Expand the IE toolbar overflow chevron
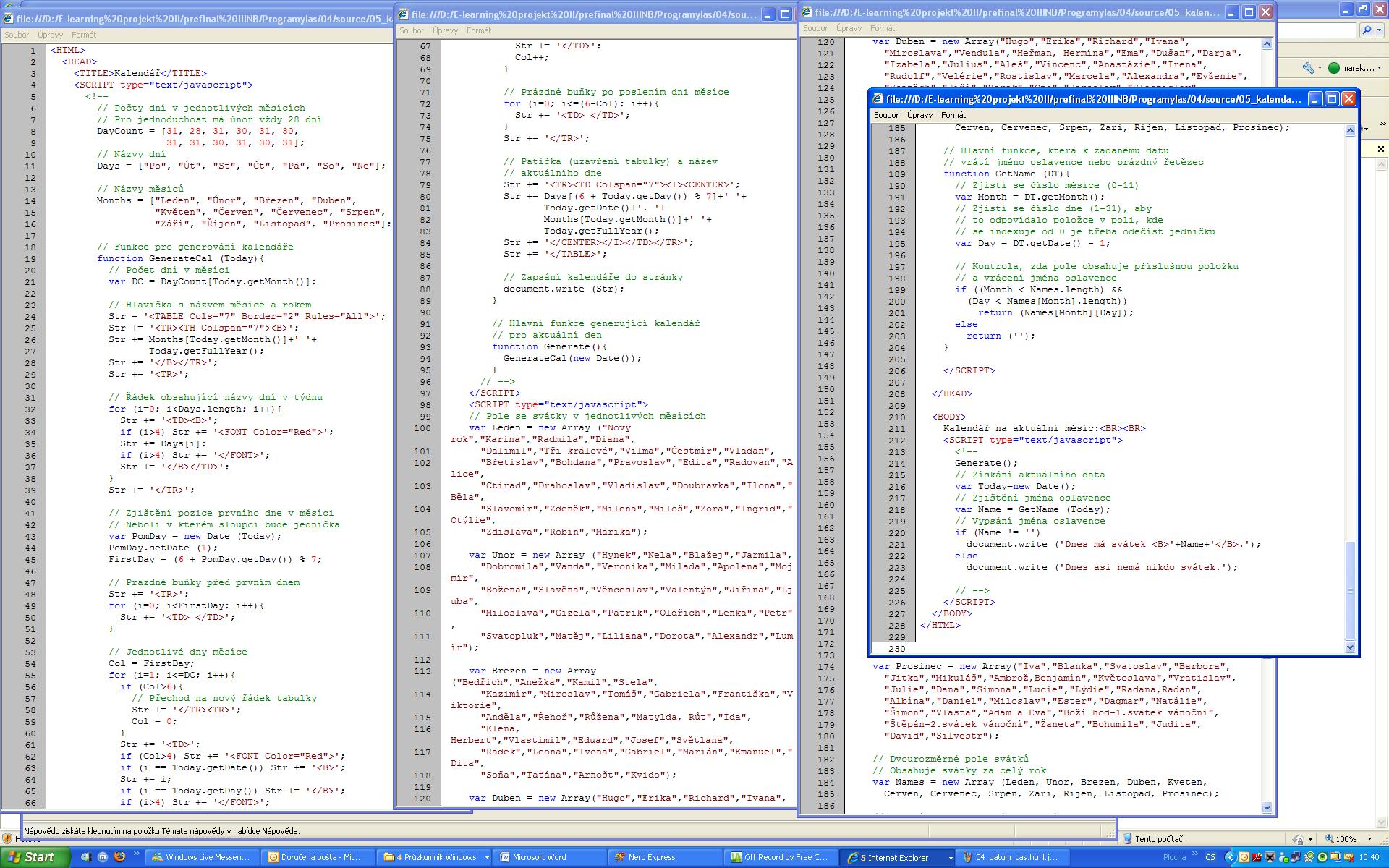This screenshot has width=1389, height=868. tap(1382, 123)
